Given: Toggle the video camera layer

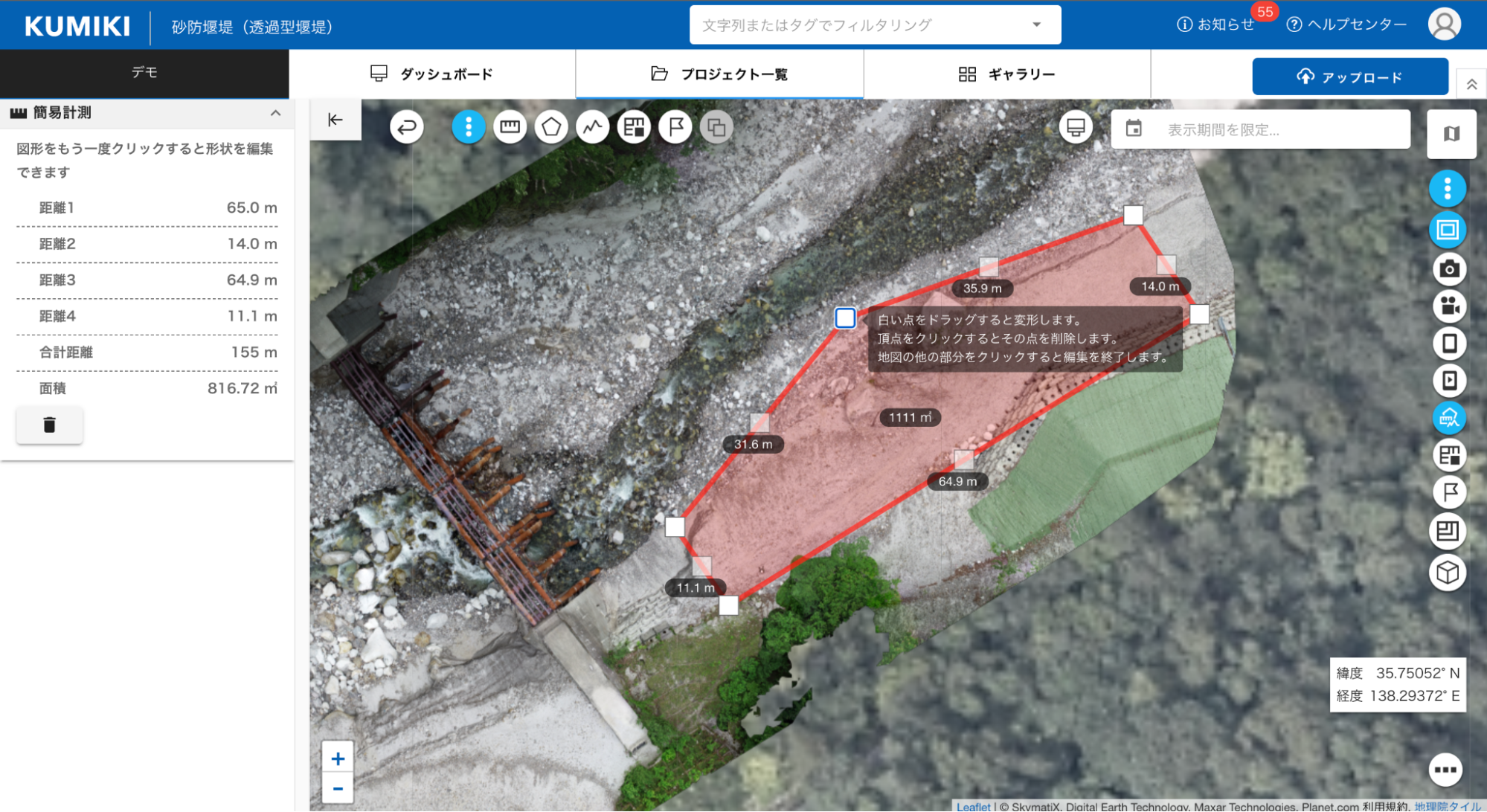Looking at the screenshot, I should tap(1449, 306).
